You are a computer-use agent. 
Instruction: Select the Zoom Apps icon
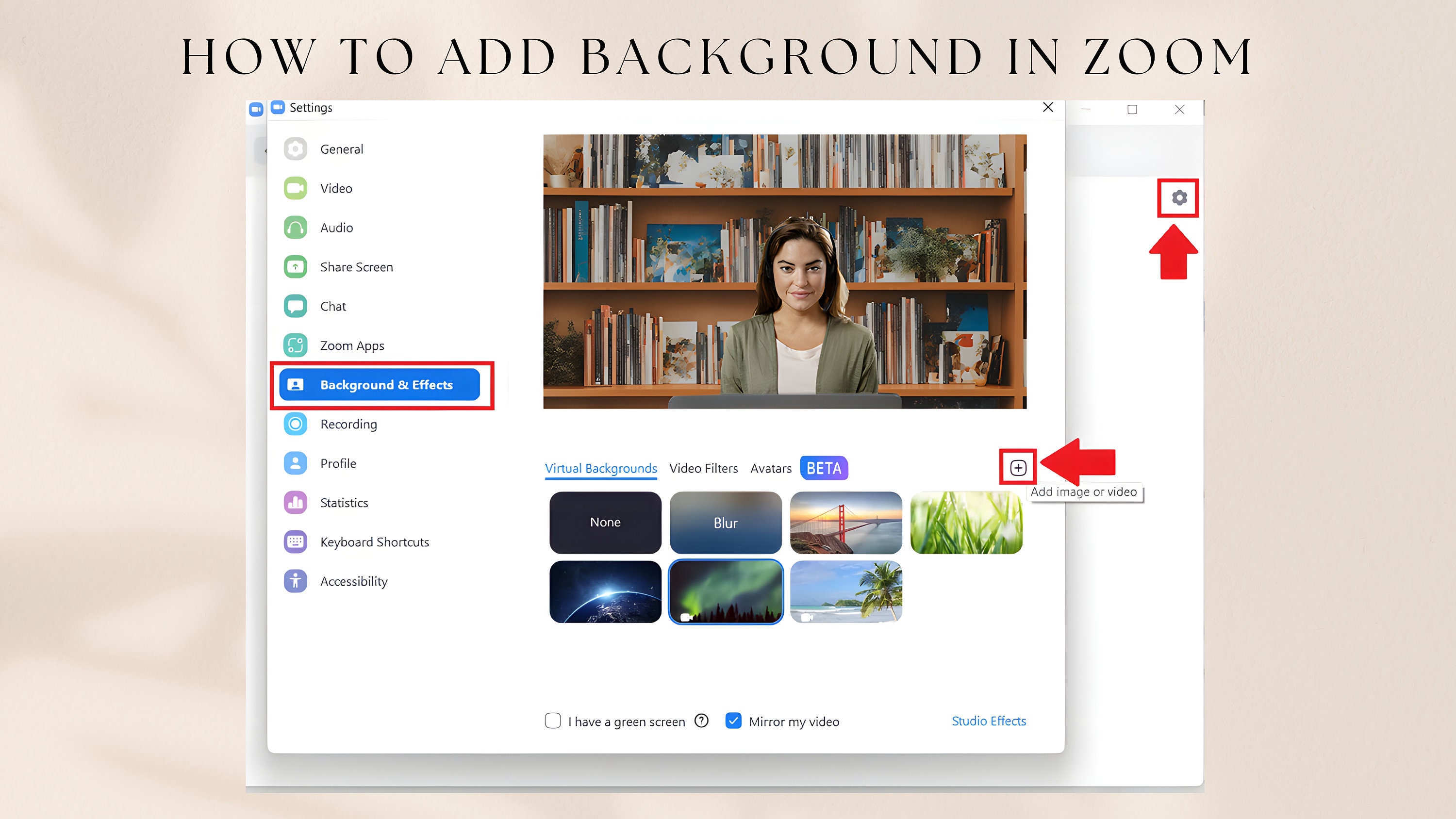click(x=295, y=345)
